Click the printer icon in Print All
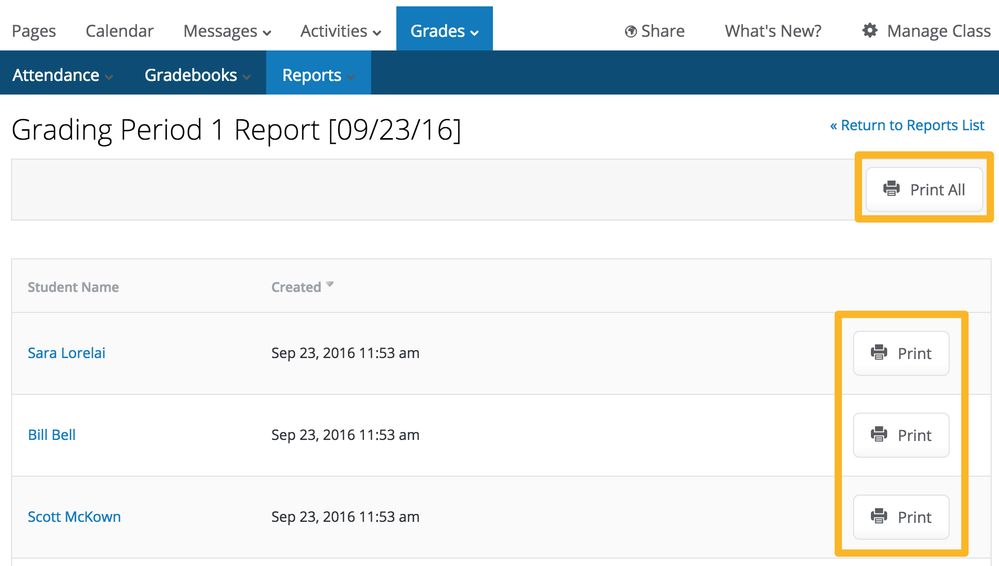 [891, 189]
